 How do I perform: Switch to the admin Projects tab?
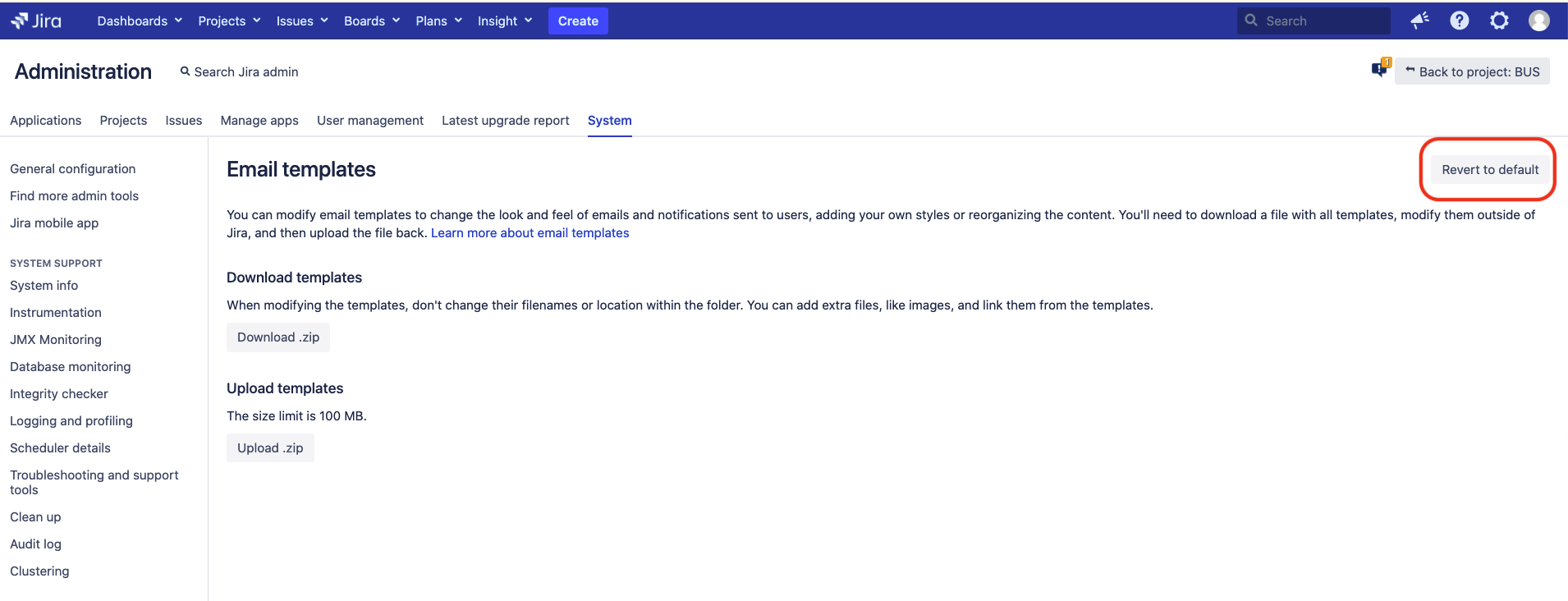point(123,120)
